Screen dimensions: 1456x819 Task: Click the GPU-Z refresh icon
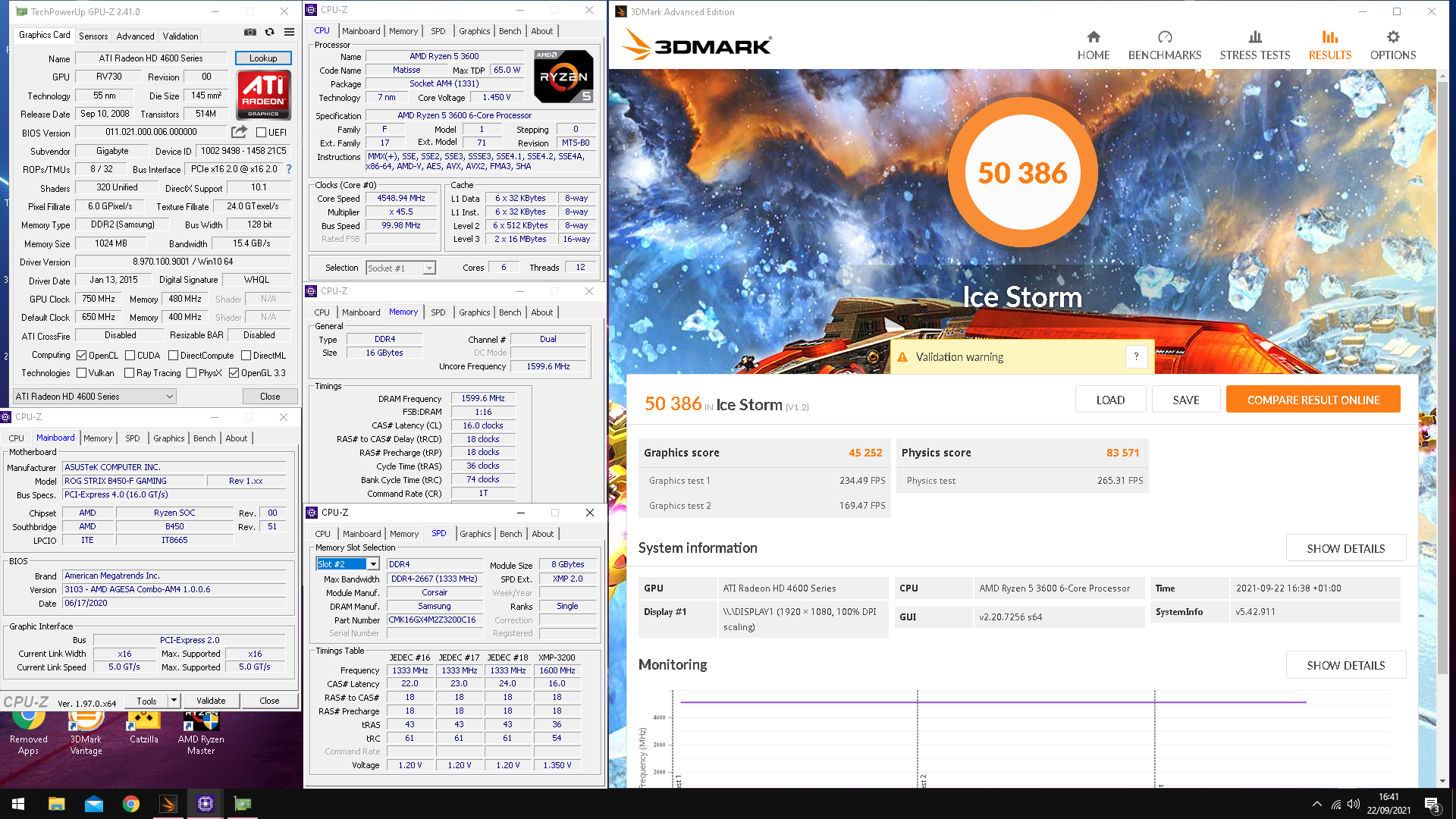point(269,32)
